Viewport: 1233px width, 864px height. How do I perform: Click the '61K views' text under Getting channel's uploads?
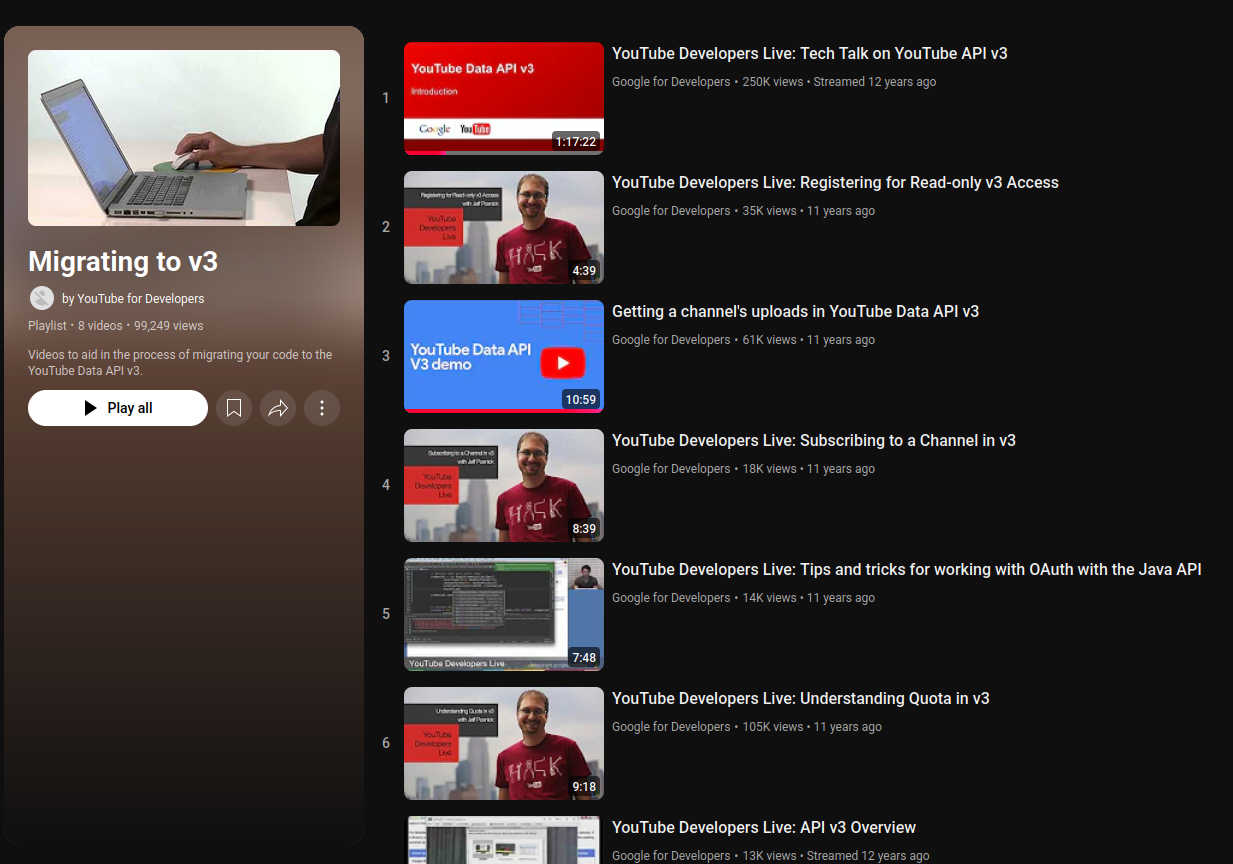point(770,340)
